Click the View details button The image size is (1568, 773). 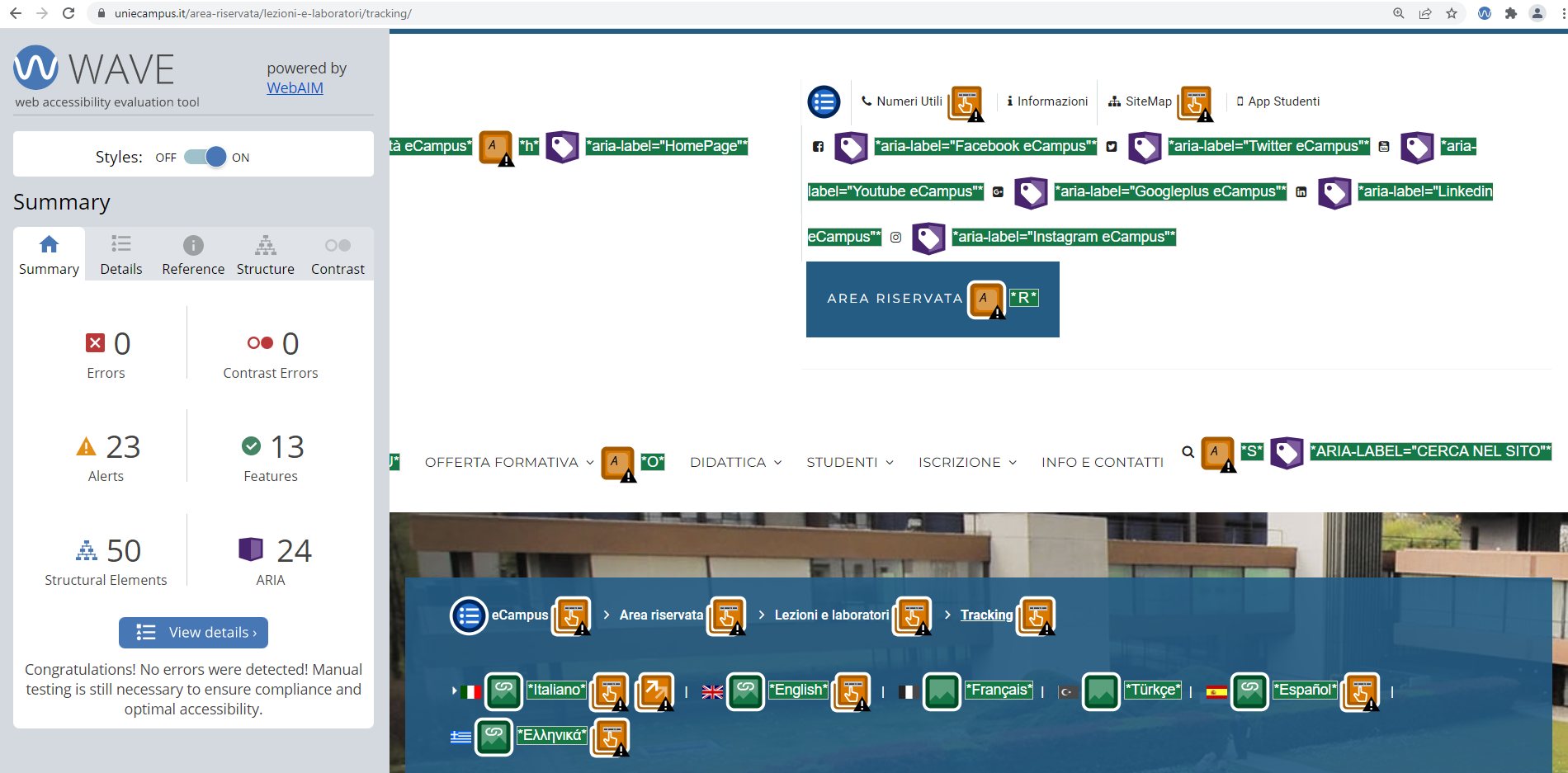(x=193, y=633)
